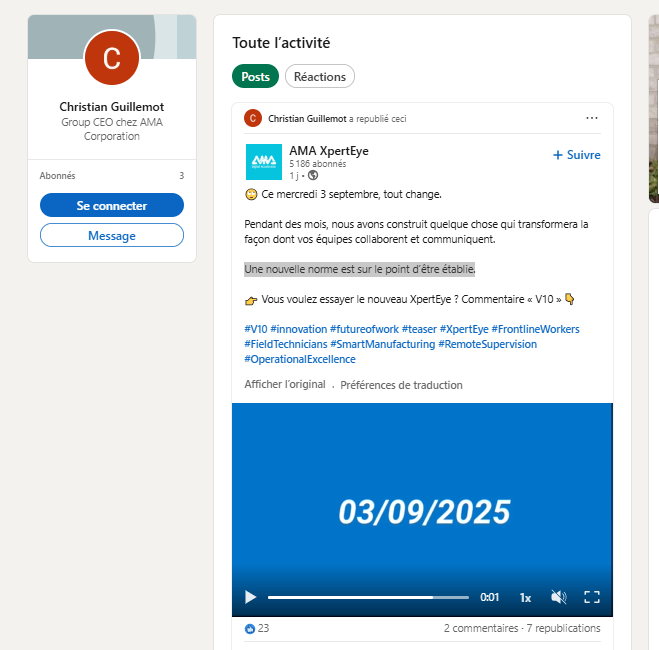
Task: Click the Se connecter button
Action: point(112,205)
